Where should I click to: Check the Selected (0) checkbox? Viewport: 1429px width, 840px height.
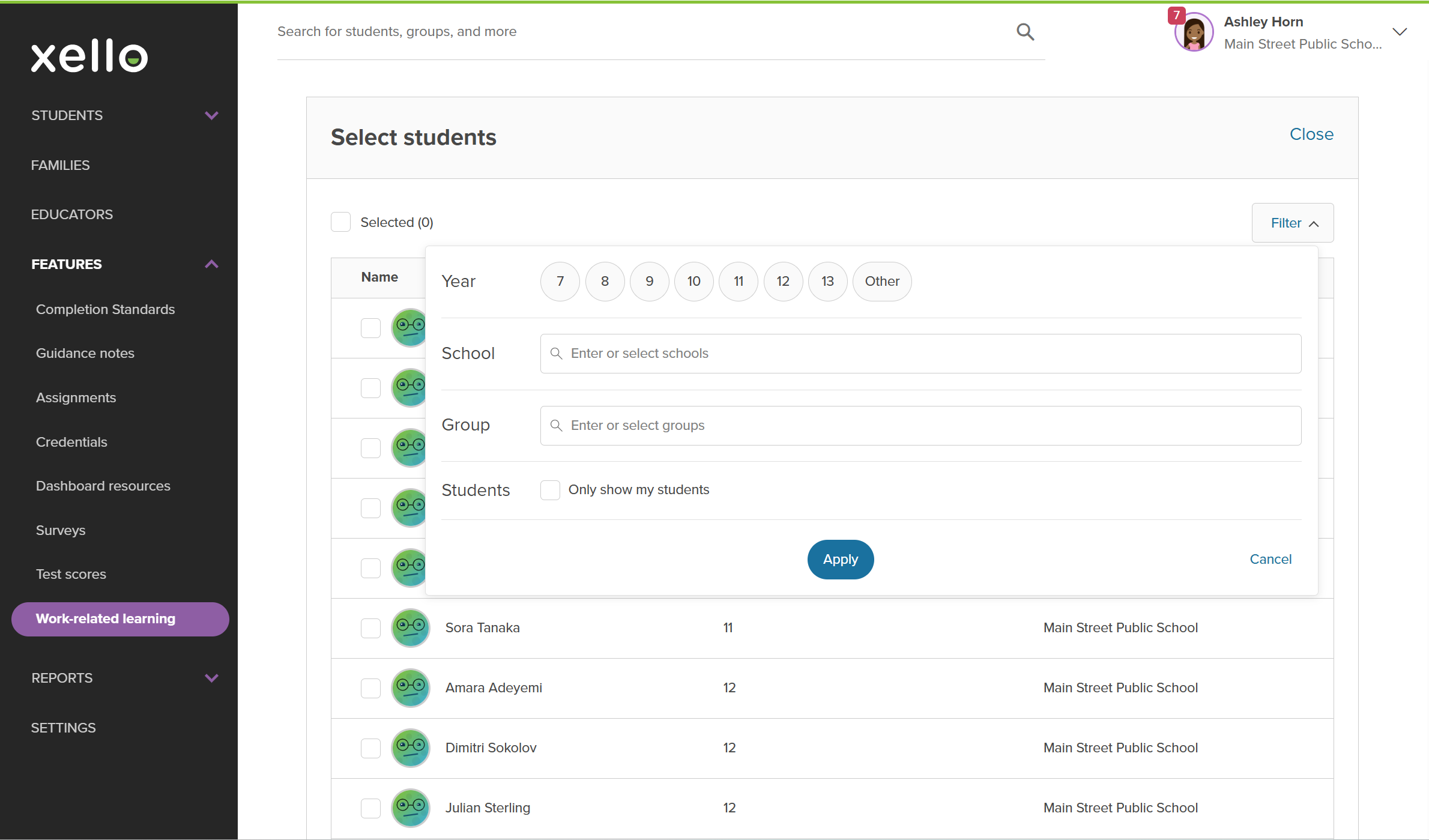point(340,222)
